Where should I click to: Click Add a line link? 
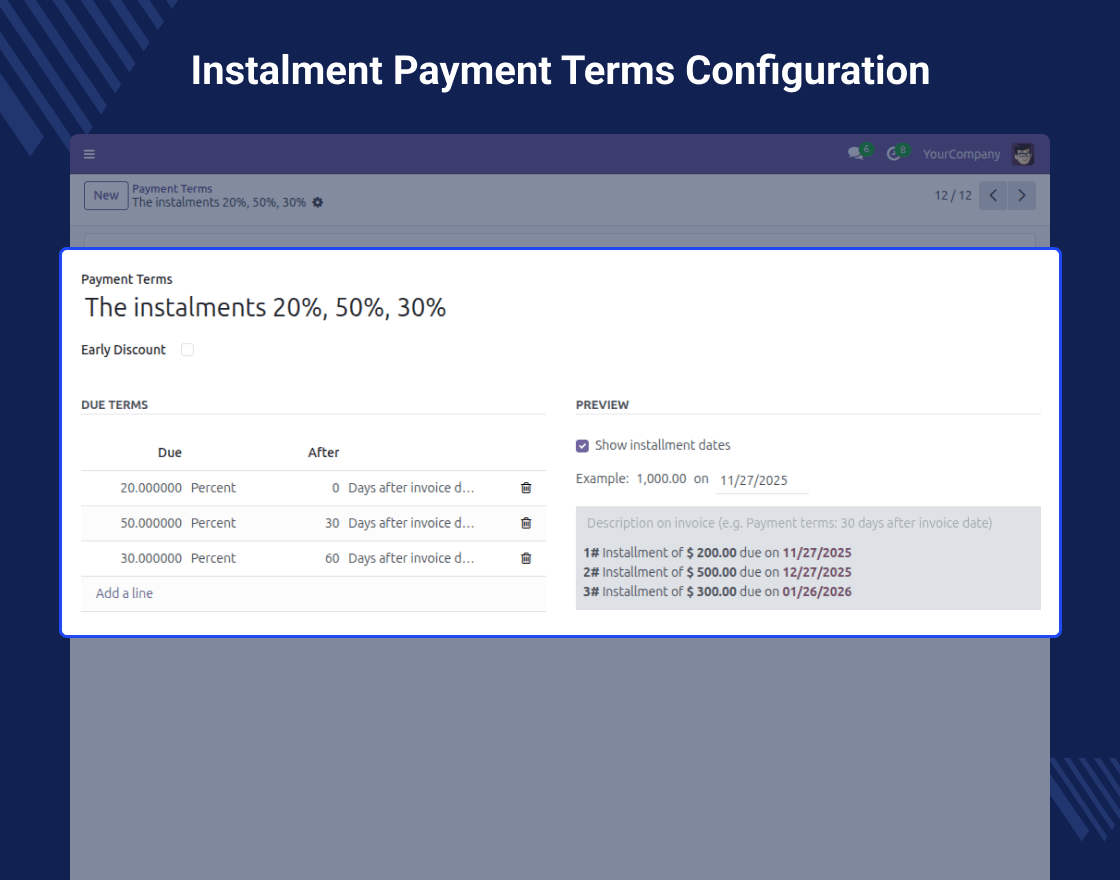(x=124, y=593)
